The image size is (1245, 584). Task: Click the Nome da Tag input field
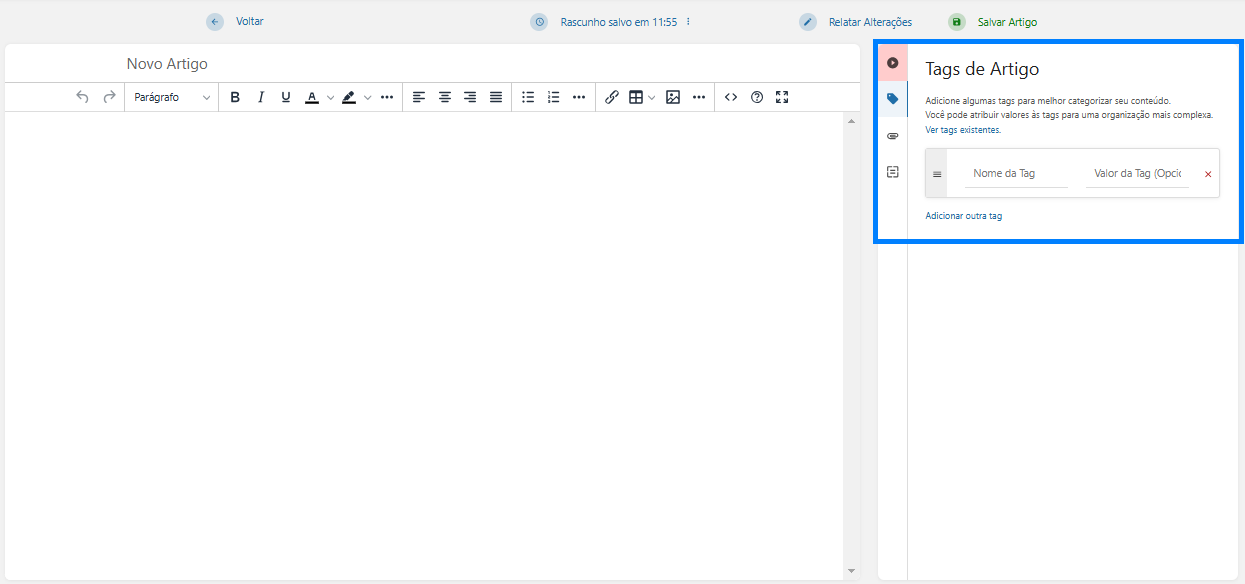click(1015, 173)
